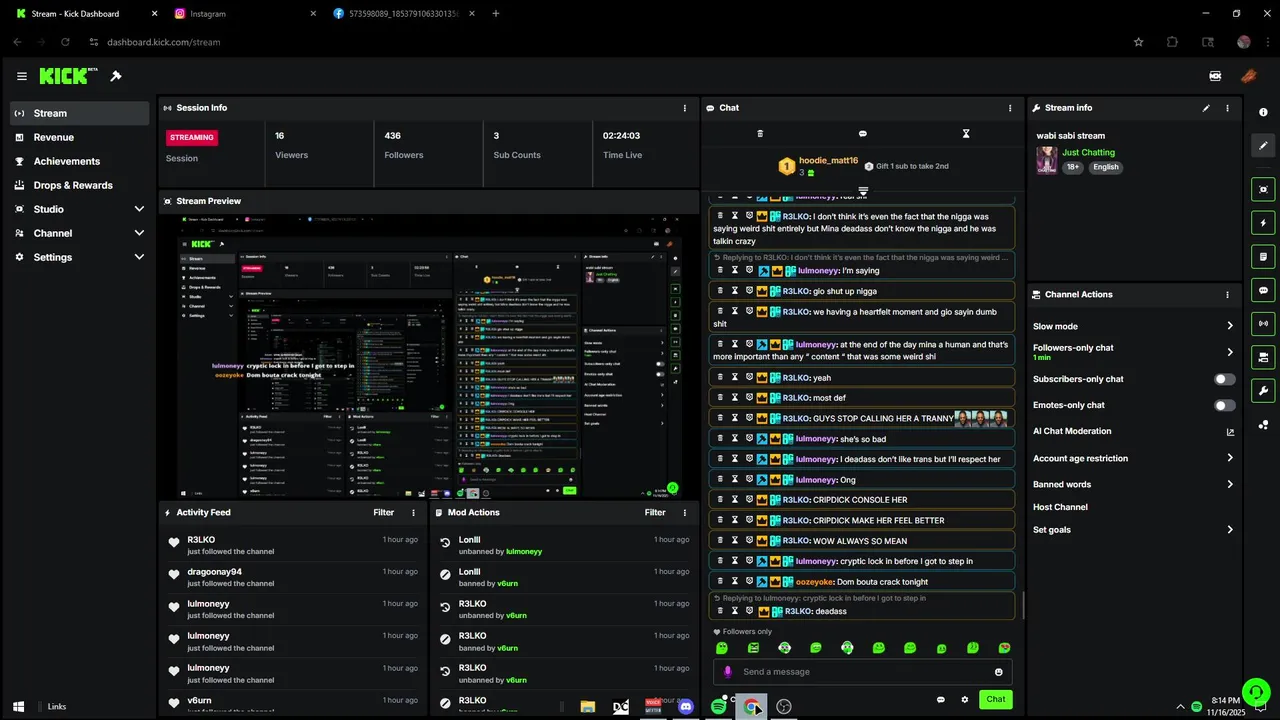
Task: Open Activity Feed Filter dropdown
Action: [384, 513]
